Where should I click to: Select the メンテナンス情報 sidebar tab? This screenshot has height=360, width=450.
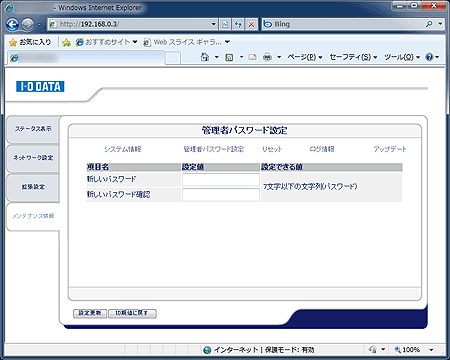pos(33,216)
